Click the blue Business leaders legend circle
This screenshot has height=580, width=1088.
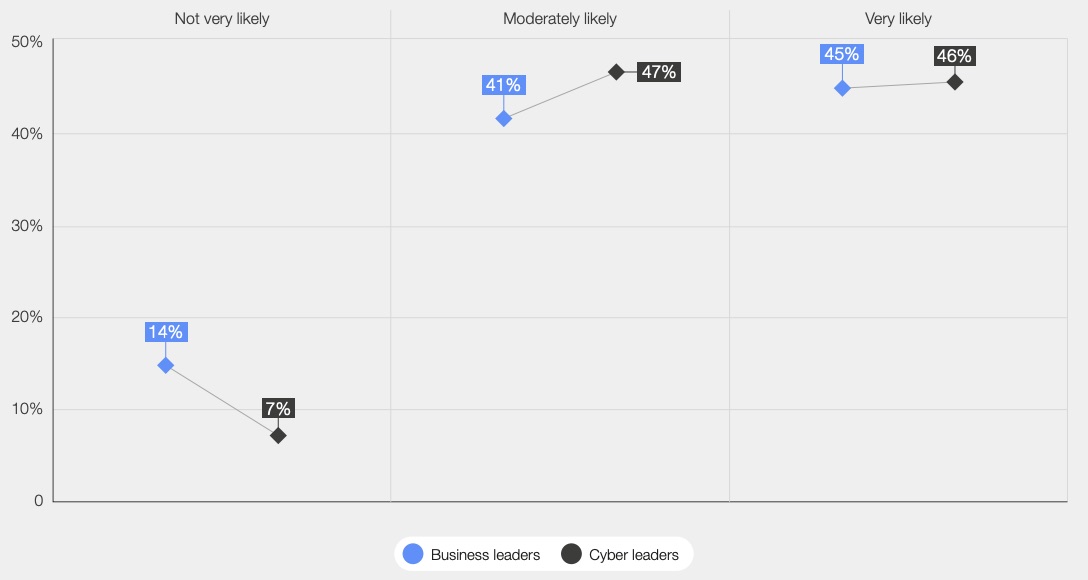coord(413,554)
